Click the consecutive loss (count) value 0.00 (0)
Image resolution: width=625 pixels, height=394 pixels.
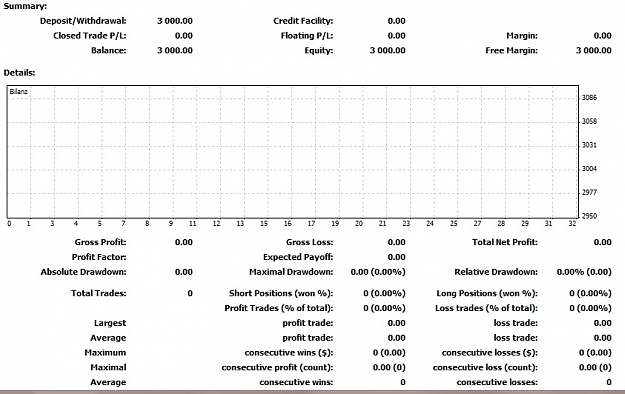pyautogui.click(x=595, y=368)
